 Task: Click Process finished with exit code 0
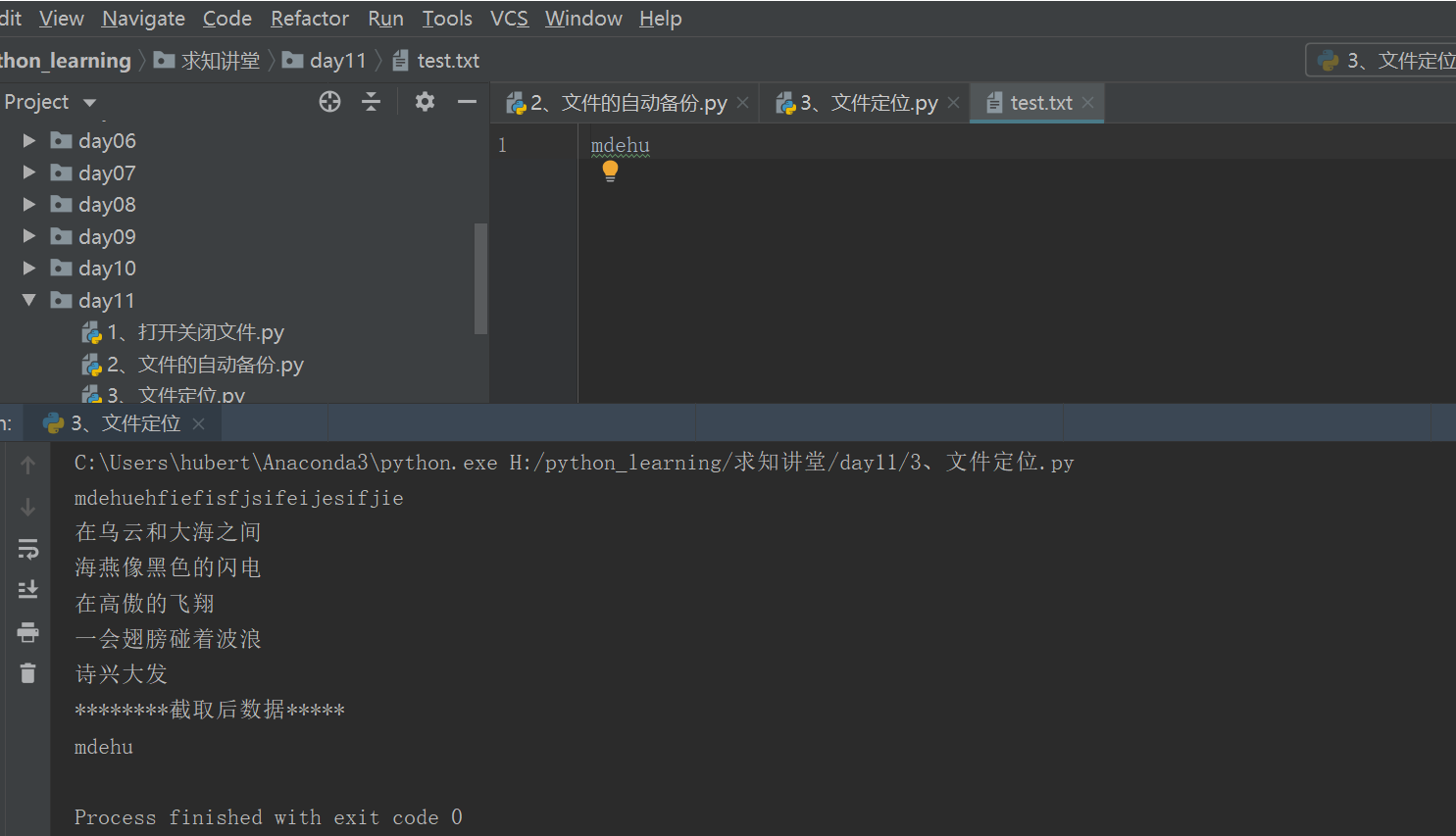(x=269, y=817)
